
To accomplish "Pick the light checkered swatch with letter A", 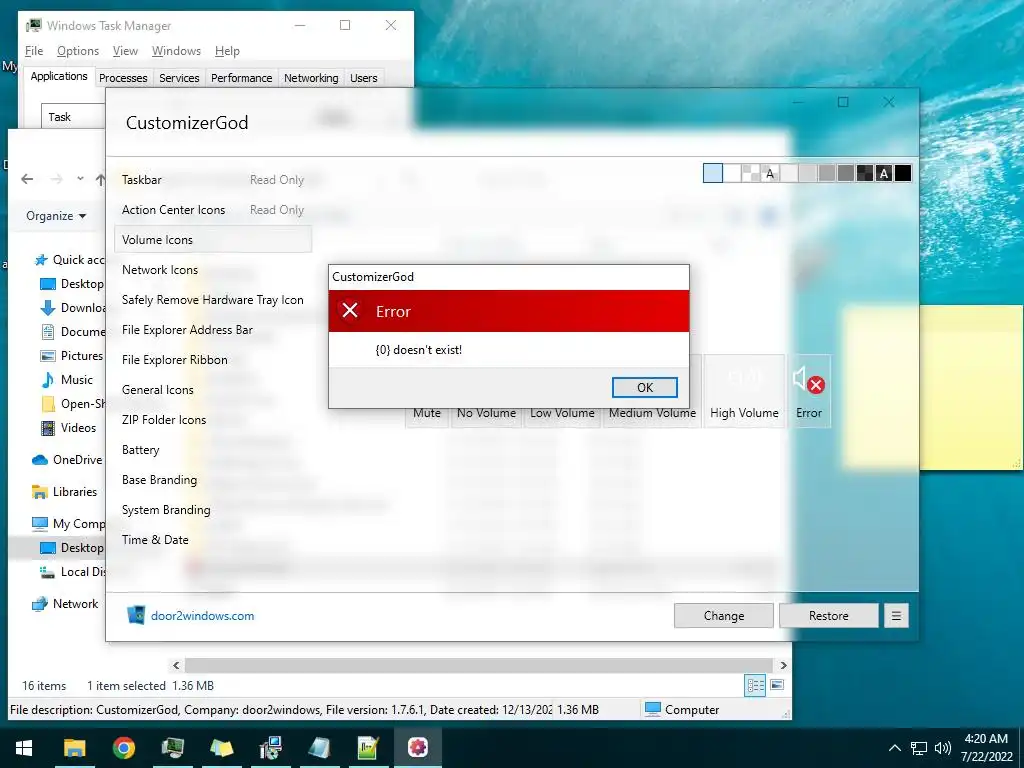I will point(770,173).
